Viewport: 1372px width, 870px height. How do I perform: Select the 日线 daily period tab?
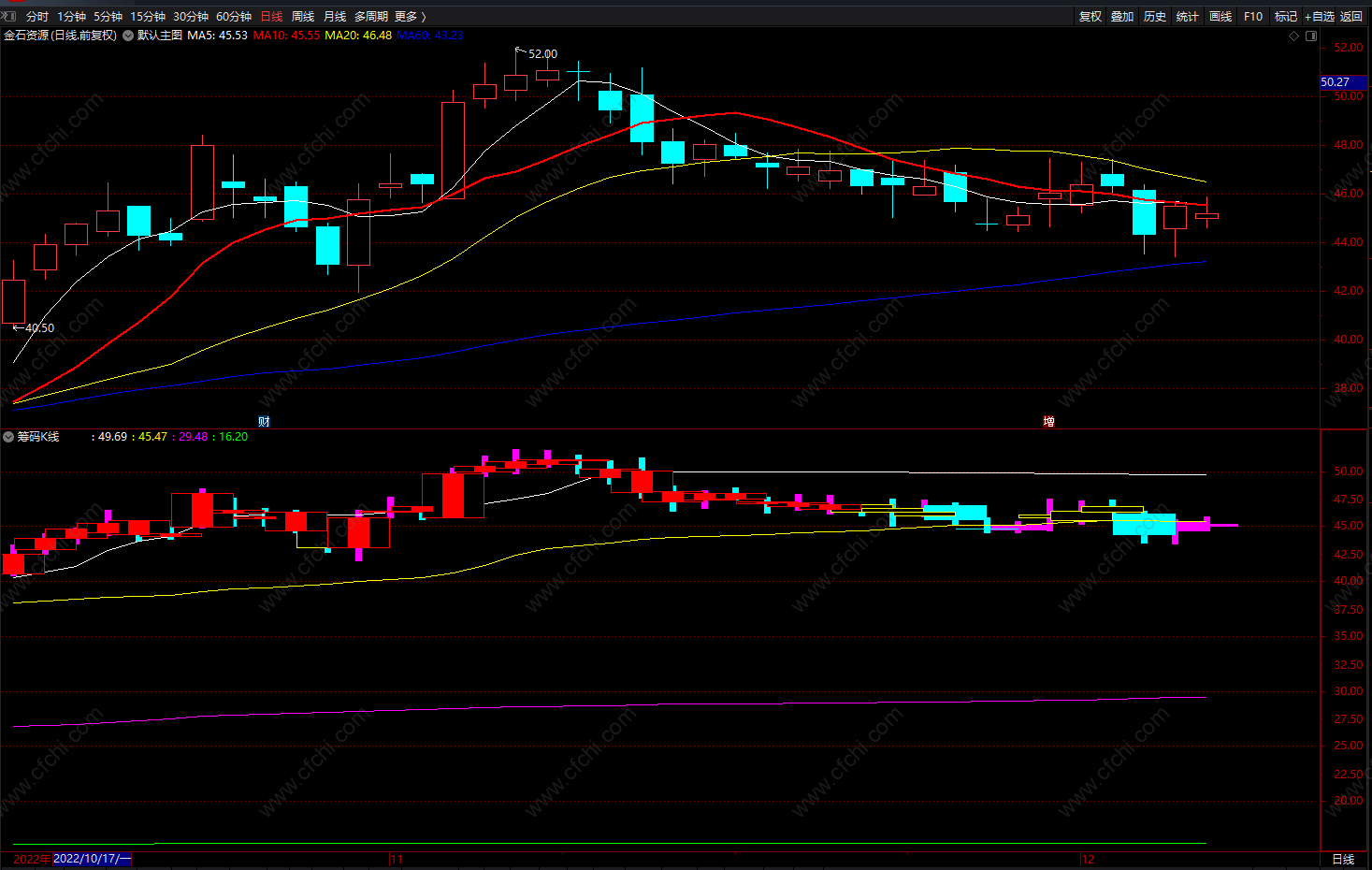271,16
